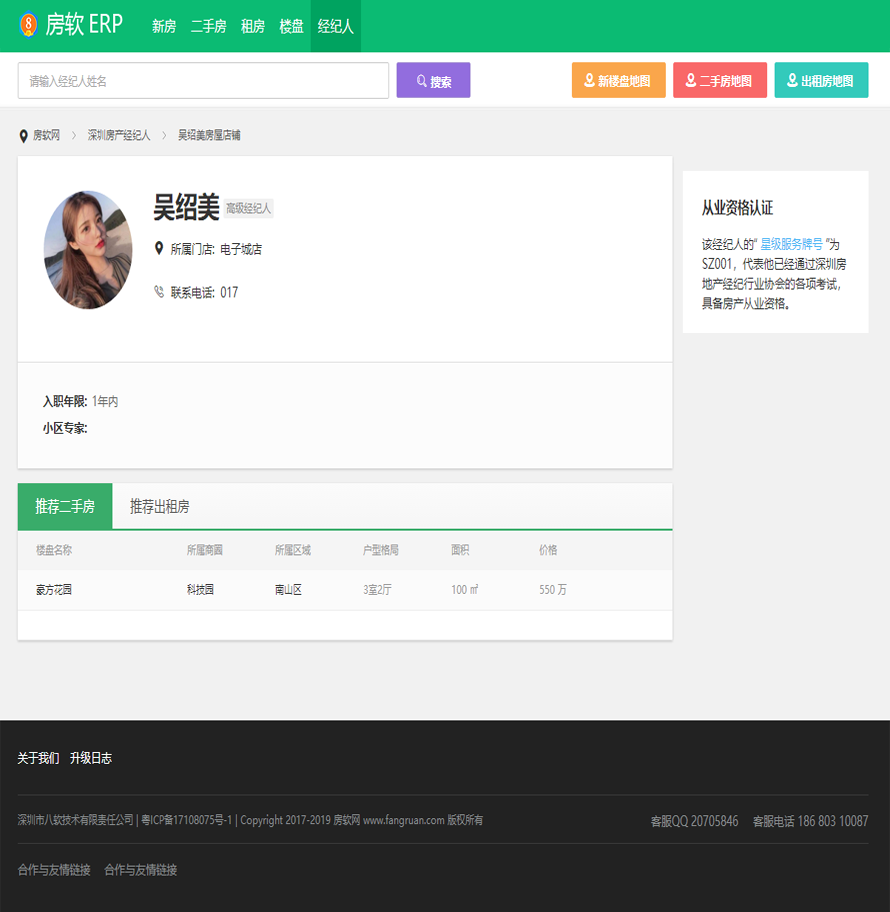890x912 pixels.
Task: Click 深圳房产经纪人 breadcrumb link
Action: tap(119, 135)
